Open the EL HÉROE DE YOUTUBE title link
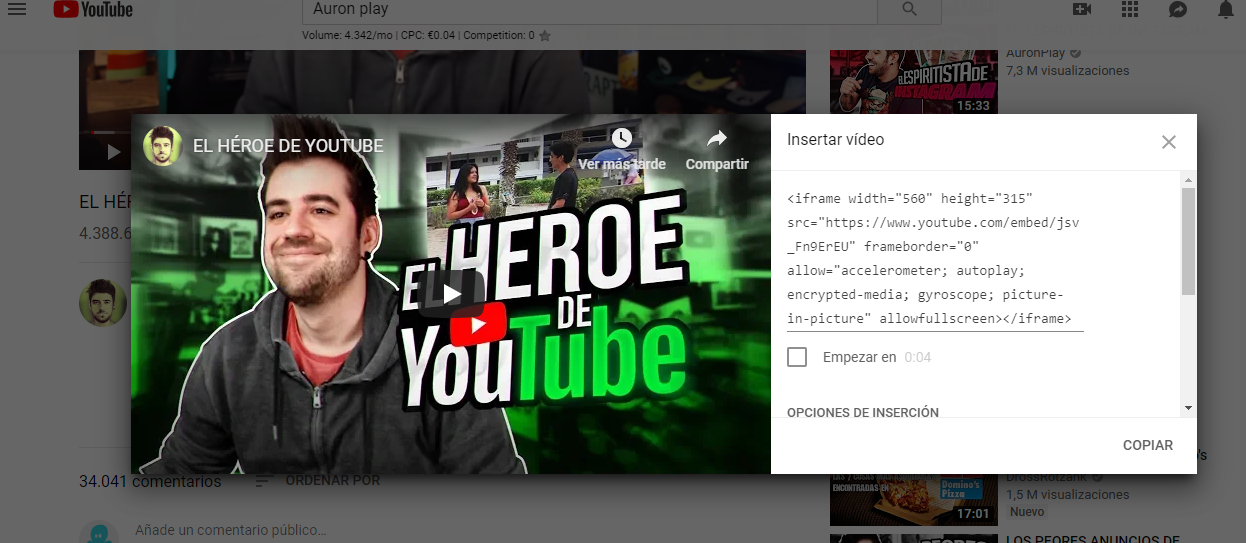Viewport: 1246px width, 543px height. (288, 146)
